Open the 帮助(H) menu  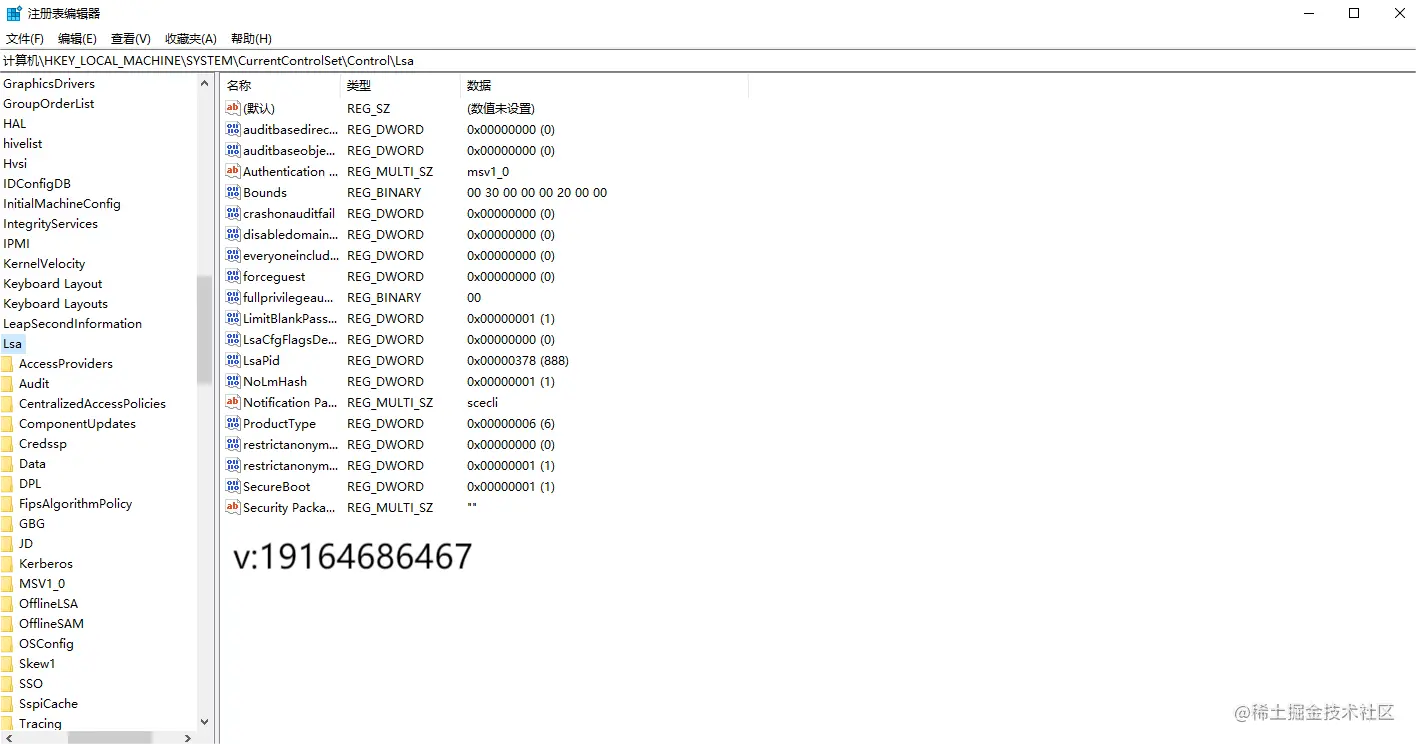pyautogui.click(x=251, y=39)
